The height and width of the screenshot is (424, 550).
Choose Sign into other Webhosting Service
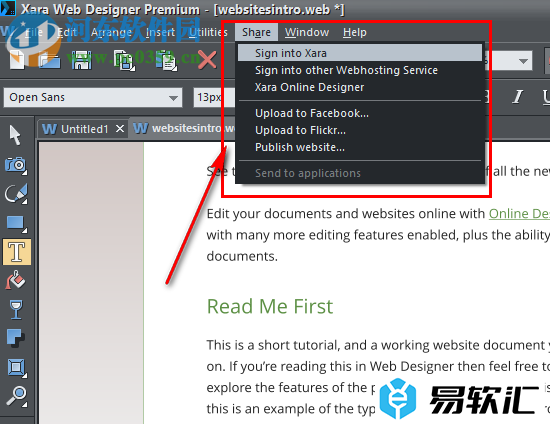click(x=360, y=70)
